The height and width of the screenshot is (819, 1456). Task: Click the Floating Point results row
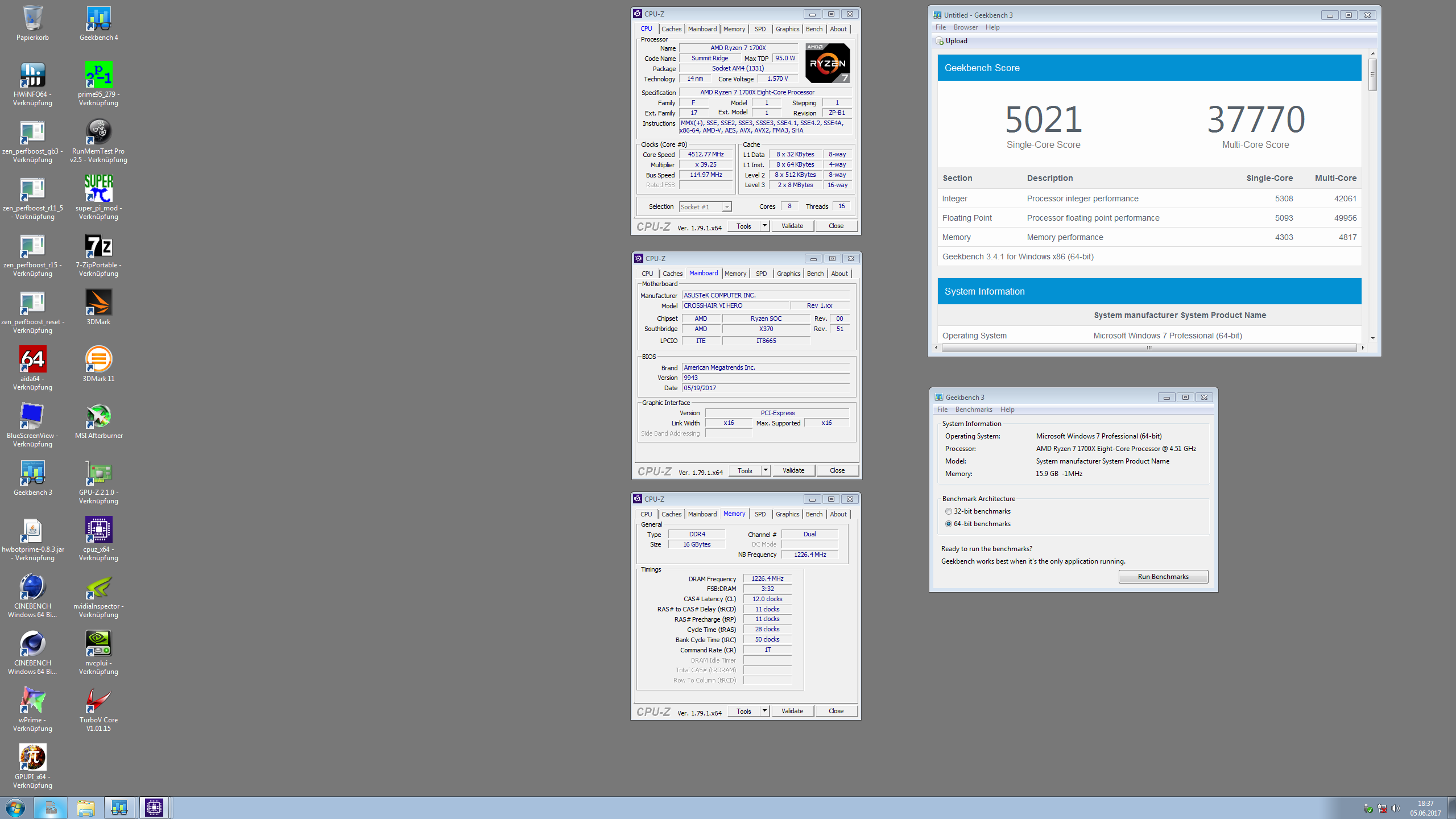pos(1149,218)
